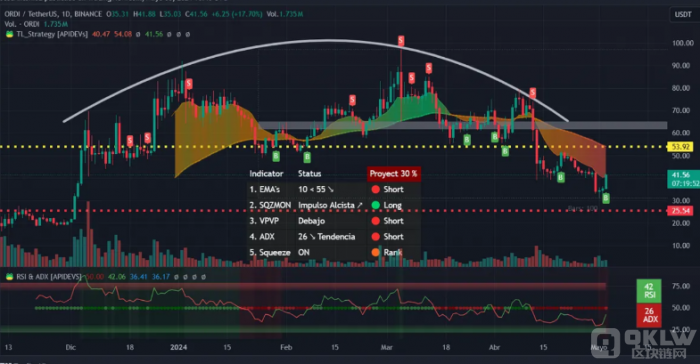
Task: Click the Mar date axis label
Action: pyautogui.click(x=386, y=347)
